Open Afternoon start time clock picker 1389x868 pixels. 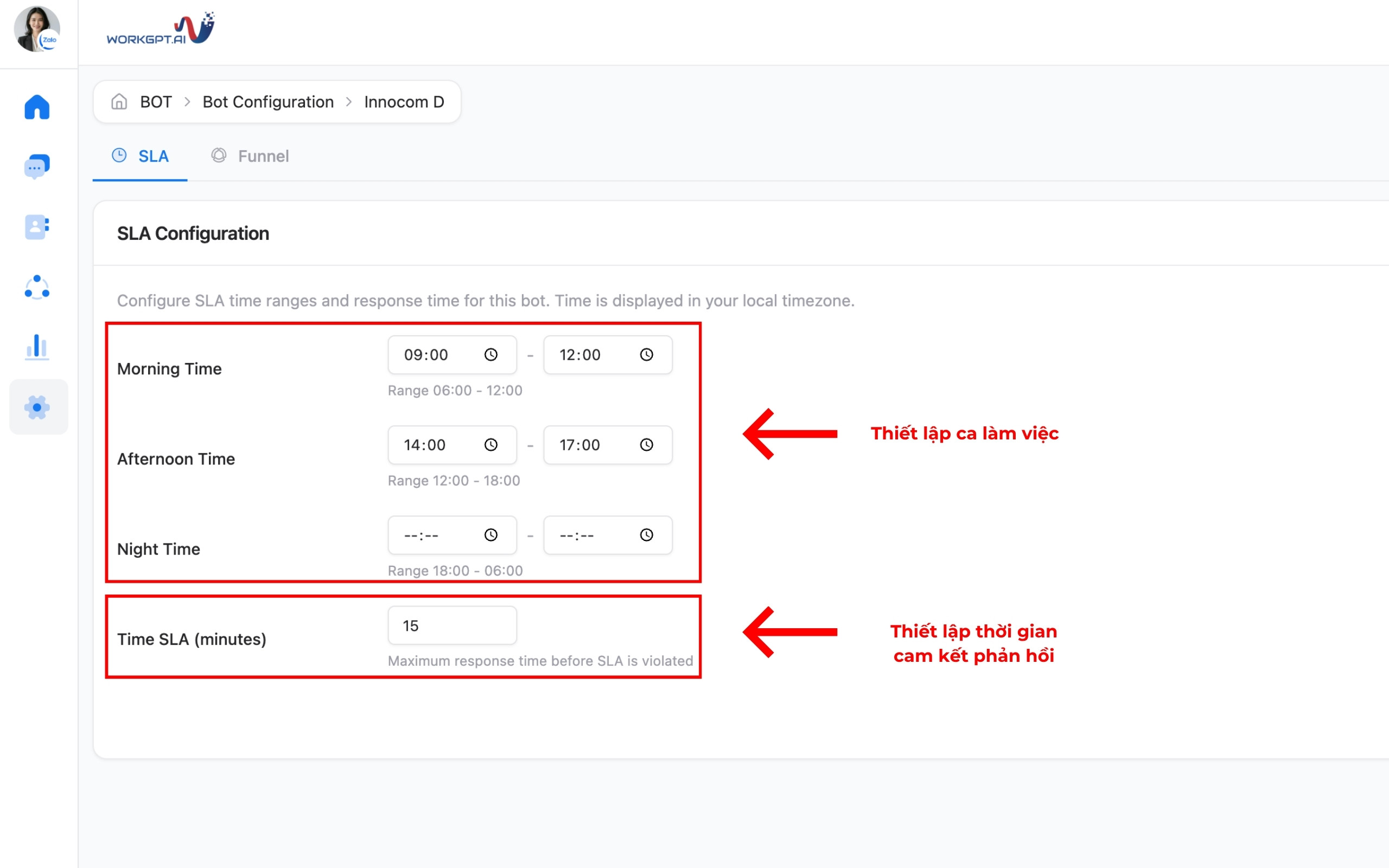click(490, 445)
